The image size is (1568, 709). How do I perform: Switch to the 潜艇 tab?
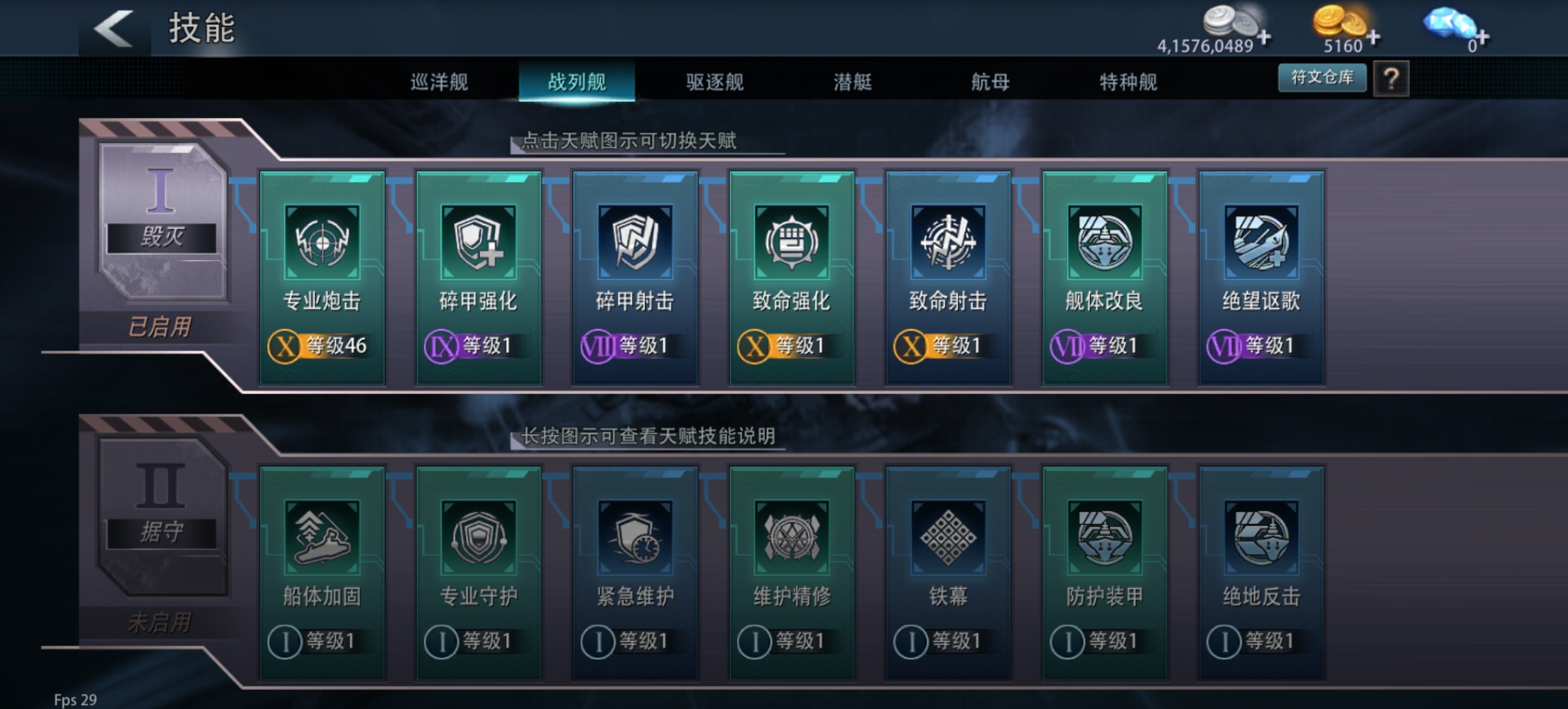point(852,81)
